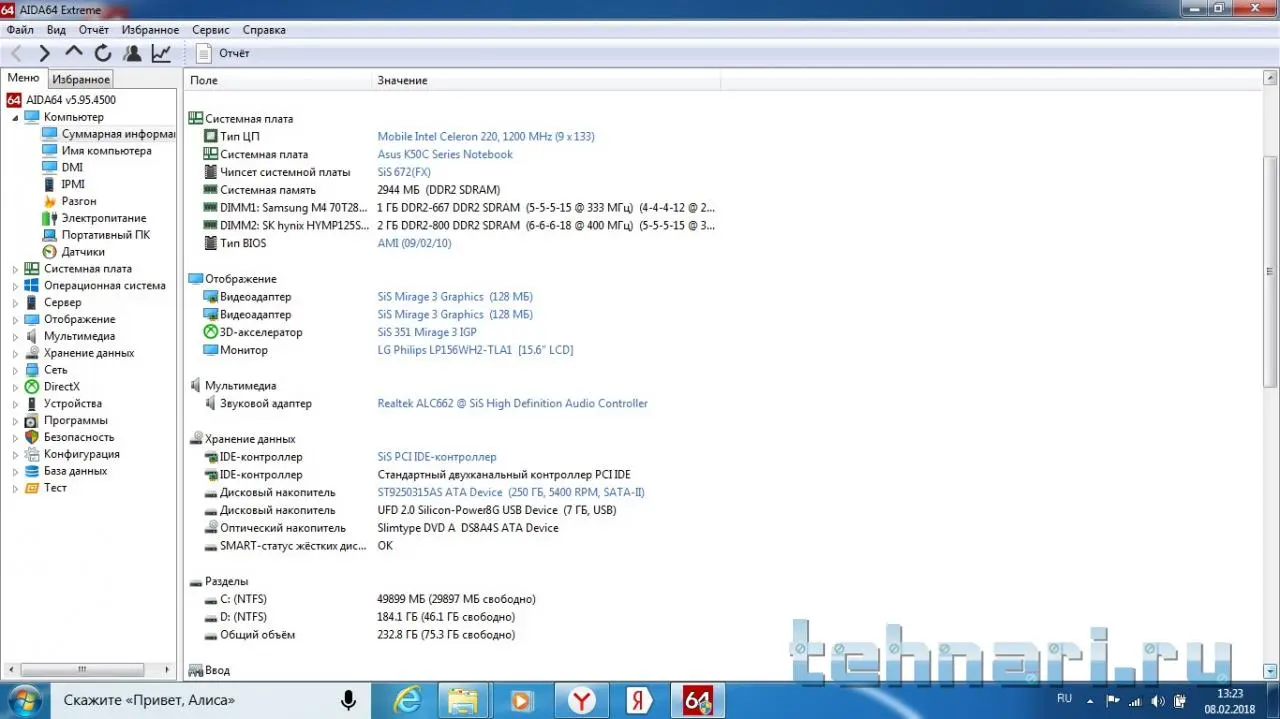Viewport: 1280px width, 719px height.
Task: Open Asus K50C Series Notebook link
Action: (x=445, y=154)
